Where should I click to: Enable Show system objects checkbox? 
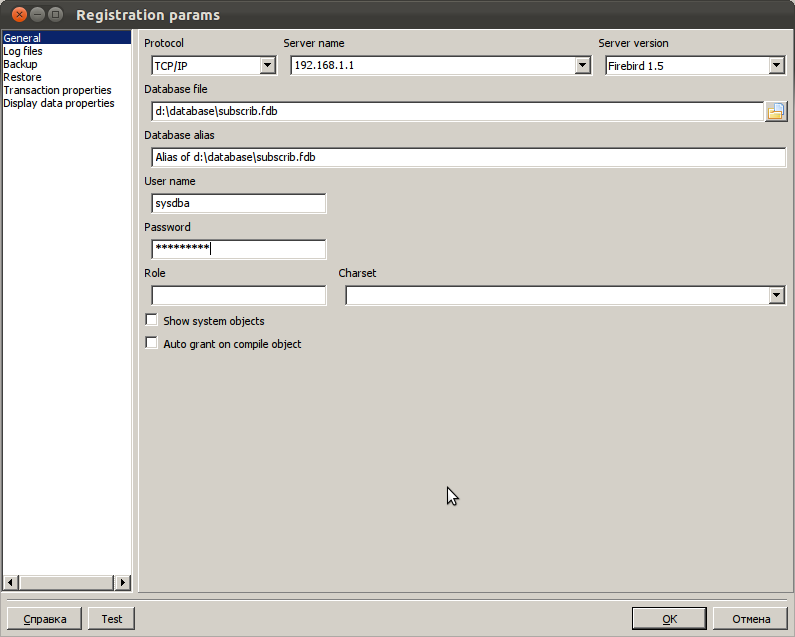coord(152,320)
